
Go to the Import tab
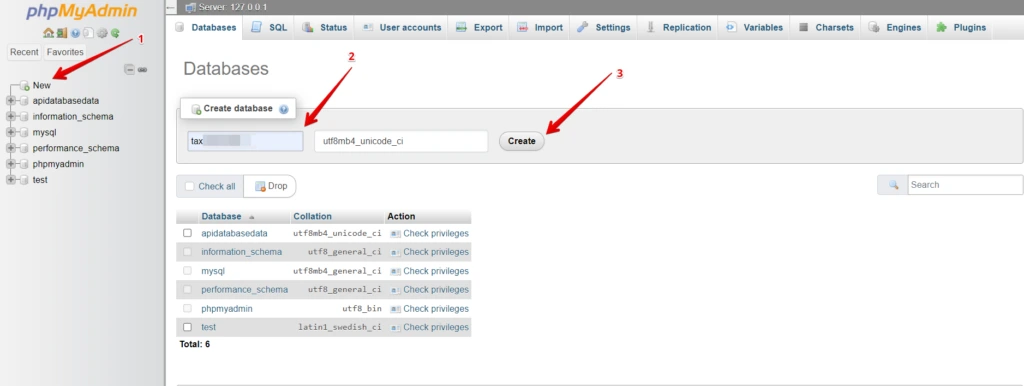pyautogui.click(x=540, y=27)
